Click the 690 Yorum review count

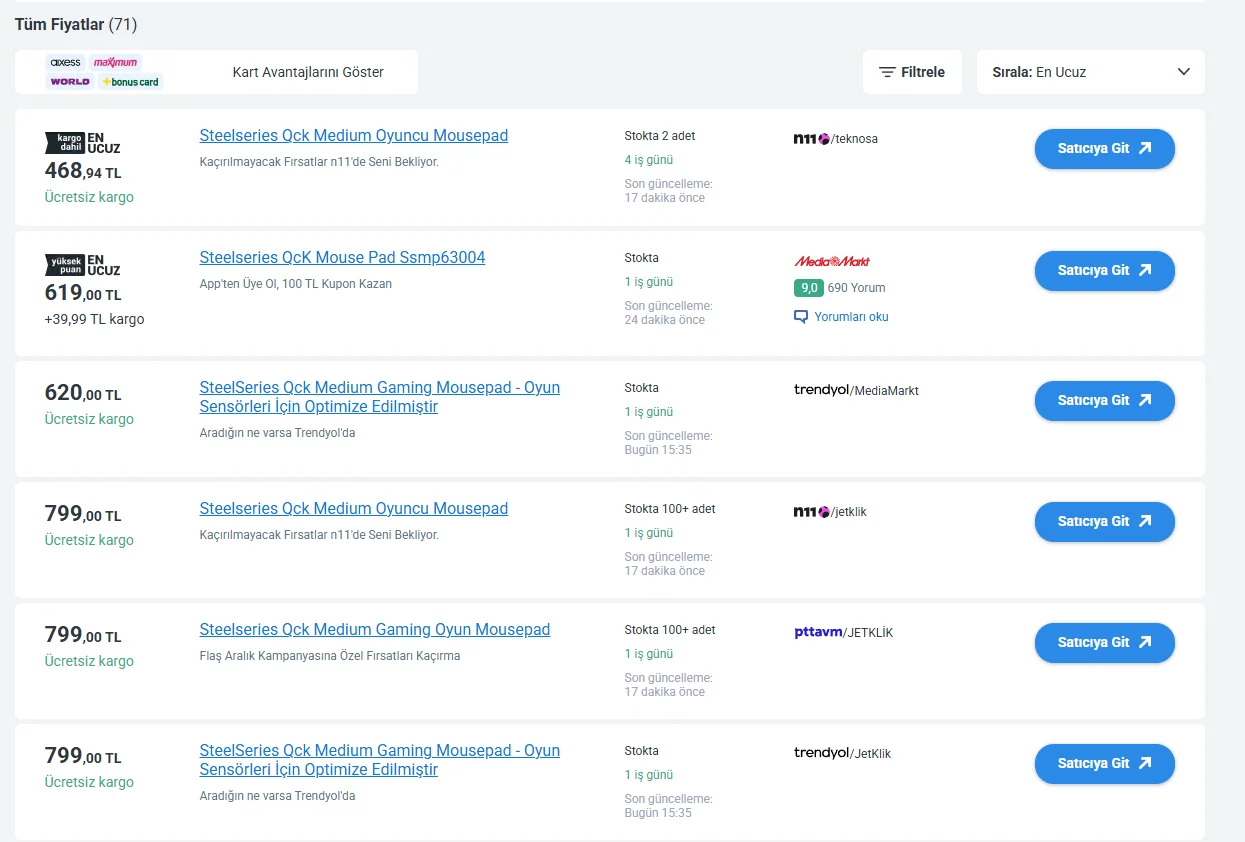pos(856,288)
